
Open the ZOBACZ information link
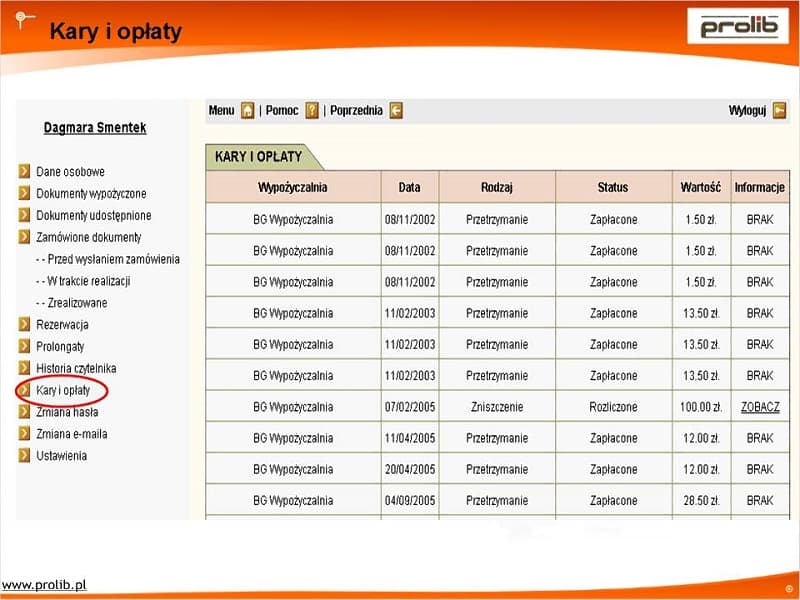(760, 407)
